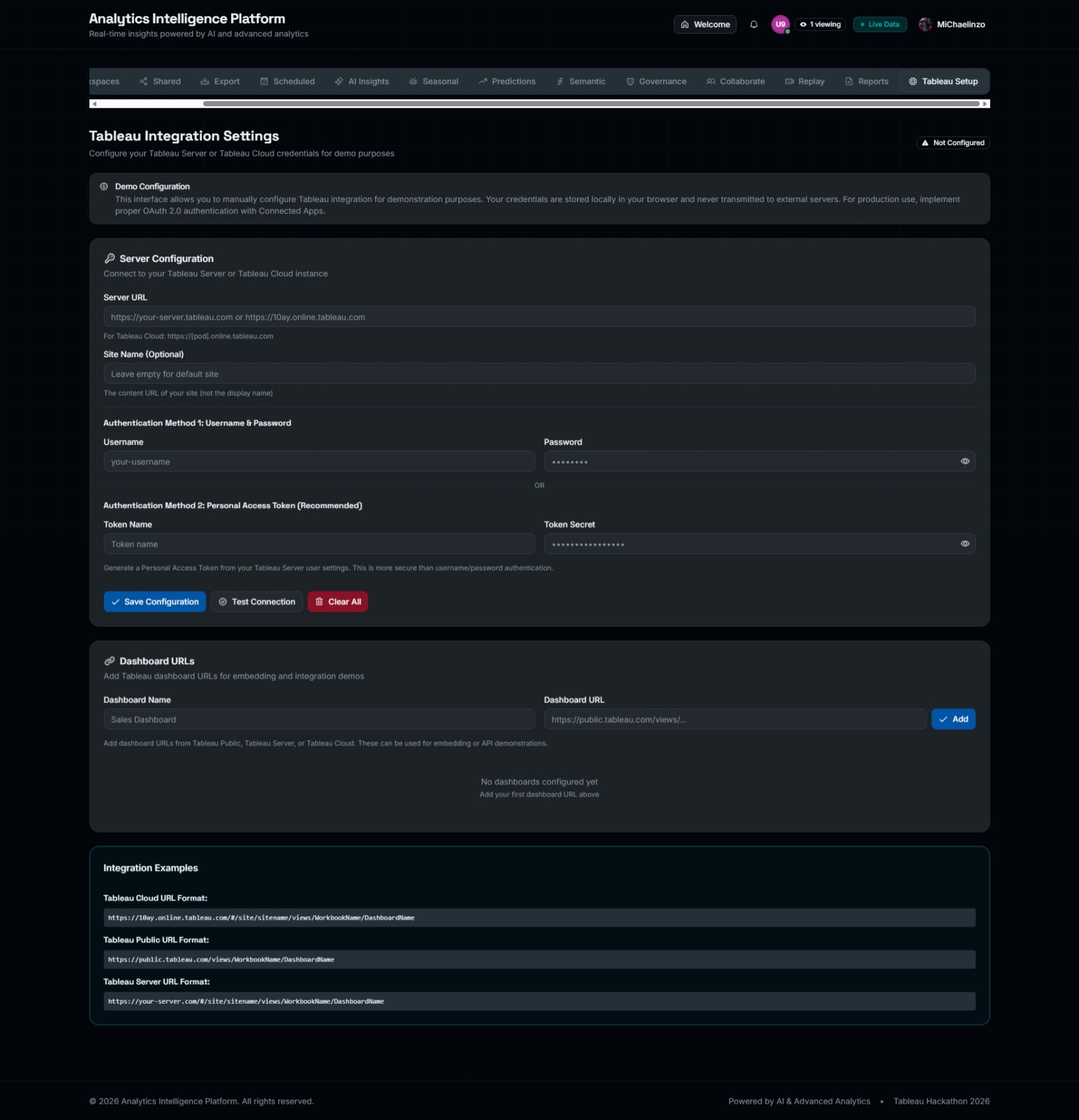This screenshot has height=1120, width=1079.
Task: Click 'No dashboards configured yet' text
Action: pos(539,782)
